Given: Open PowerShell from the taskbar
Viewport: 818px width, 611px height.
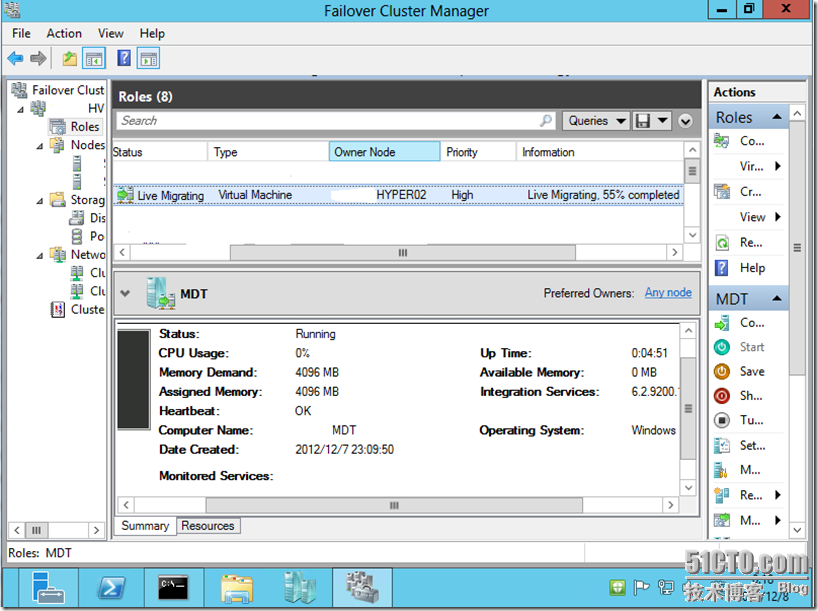Looking at the screenshot, I should click(x=111, y=588).
